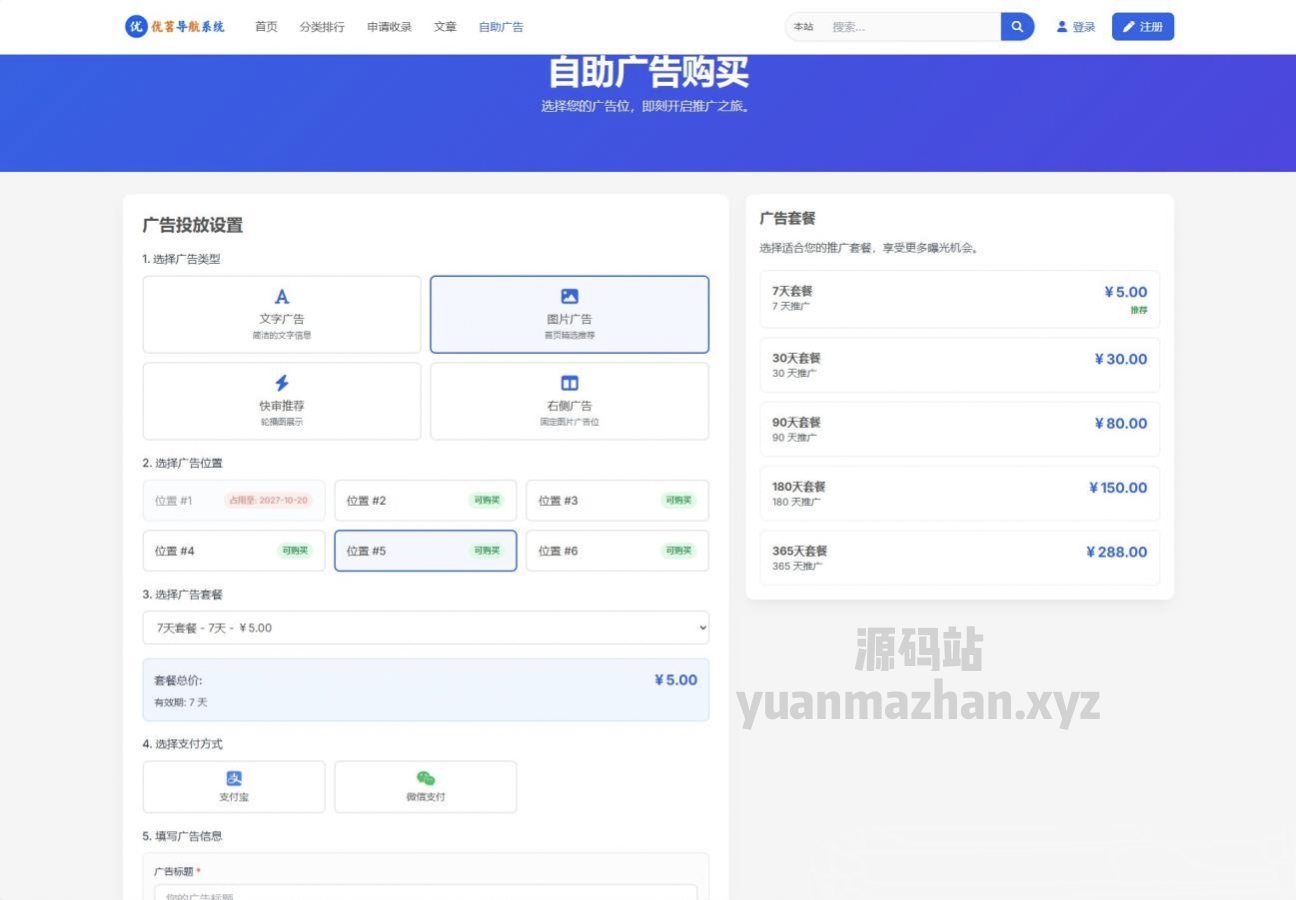1296x900 pixels.
Task: Open the 选择广告套餐 dropdown
Action: [425, 628]
